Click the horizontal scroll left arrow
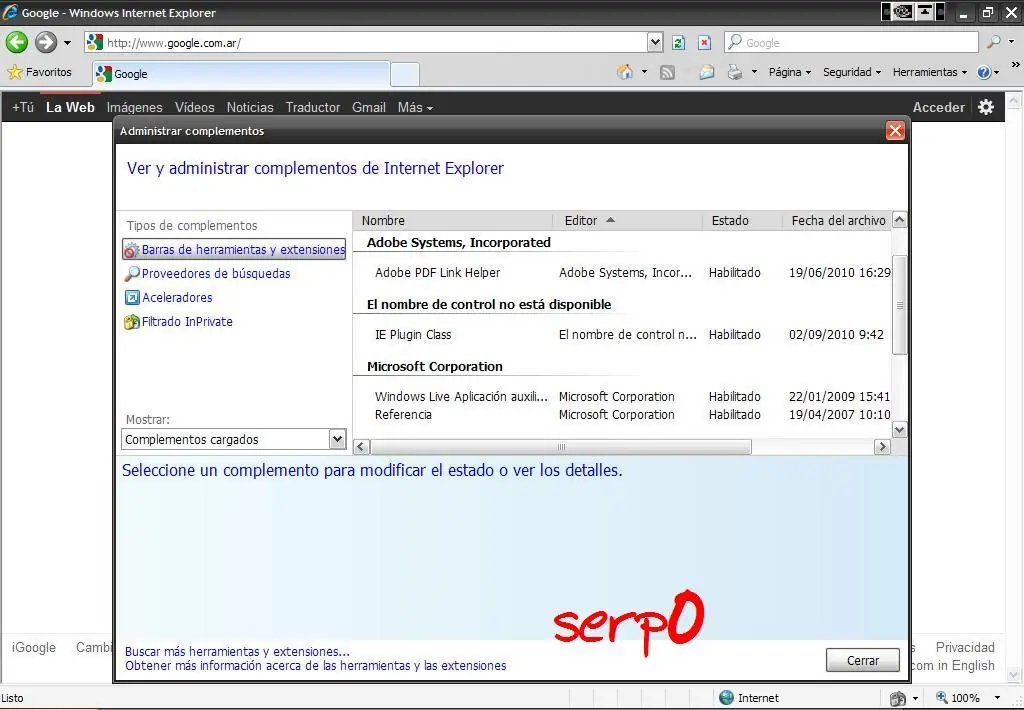Image resolution: width=1024 pixels, height=710 pixels. click(362, 447)
